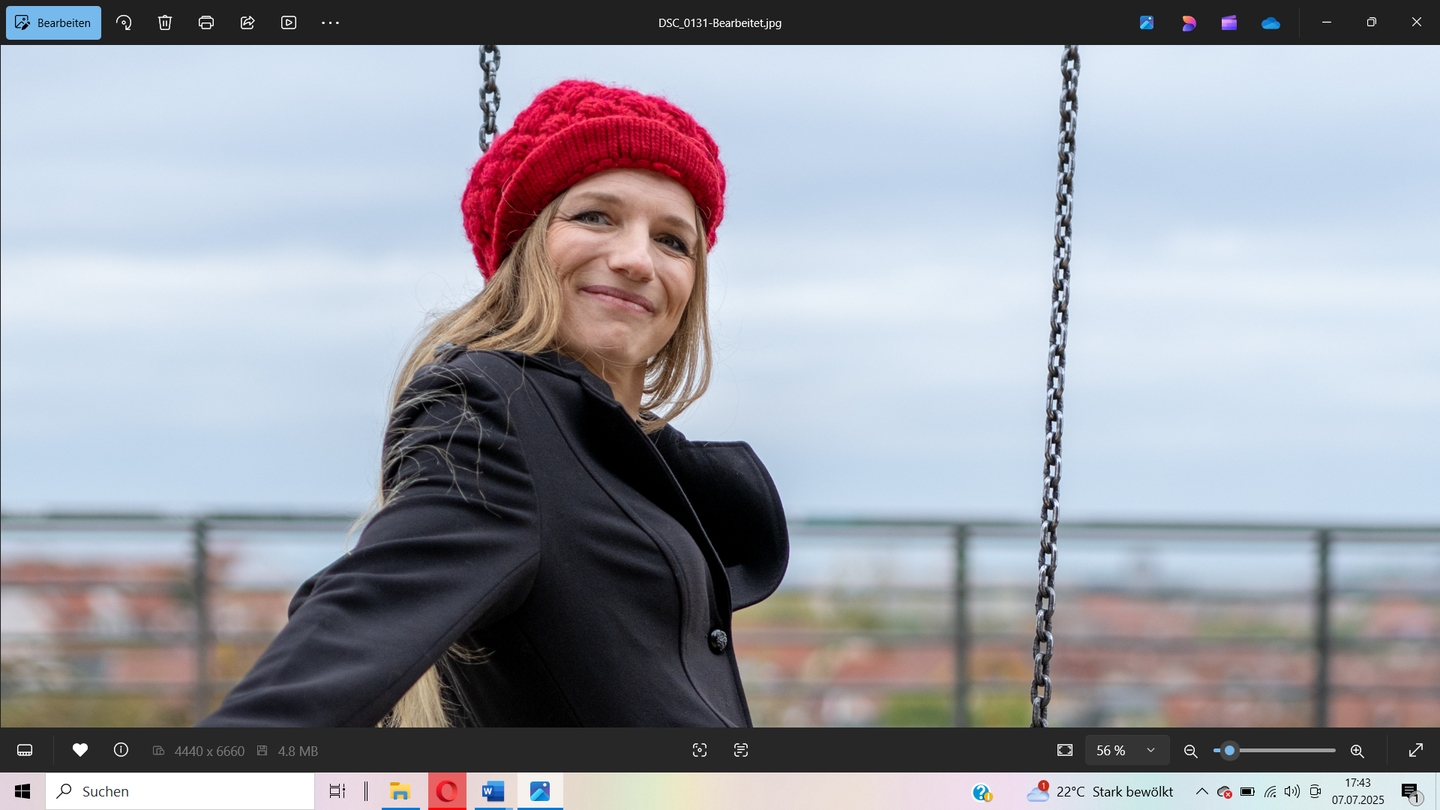Print the image via printer icon
This screenshot has width=1440, height=810.
[x=206, y=23]
